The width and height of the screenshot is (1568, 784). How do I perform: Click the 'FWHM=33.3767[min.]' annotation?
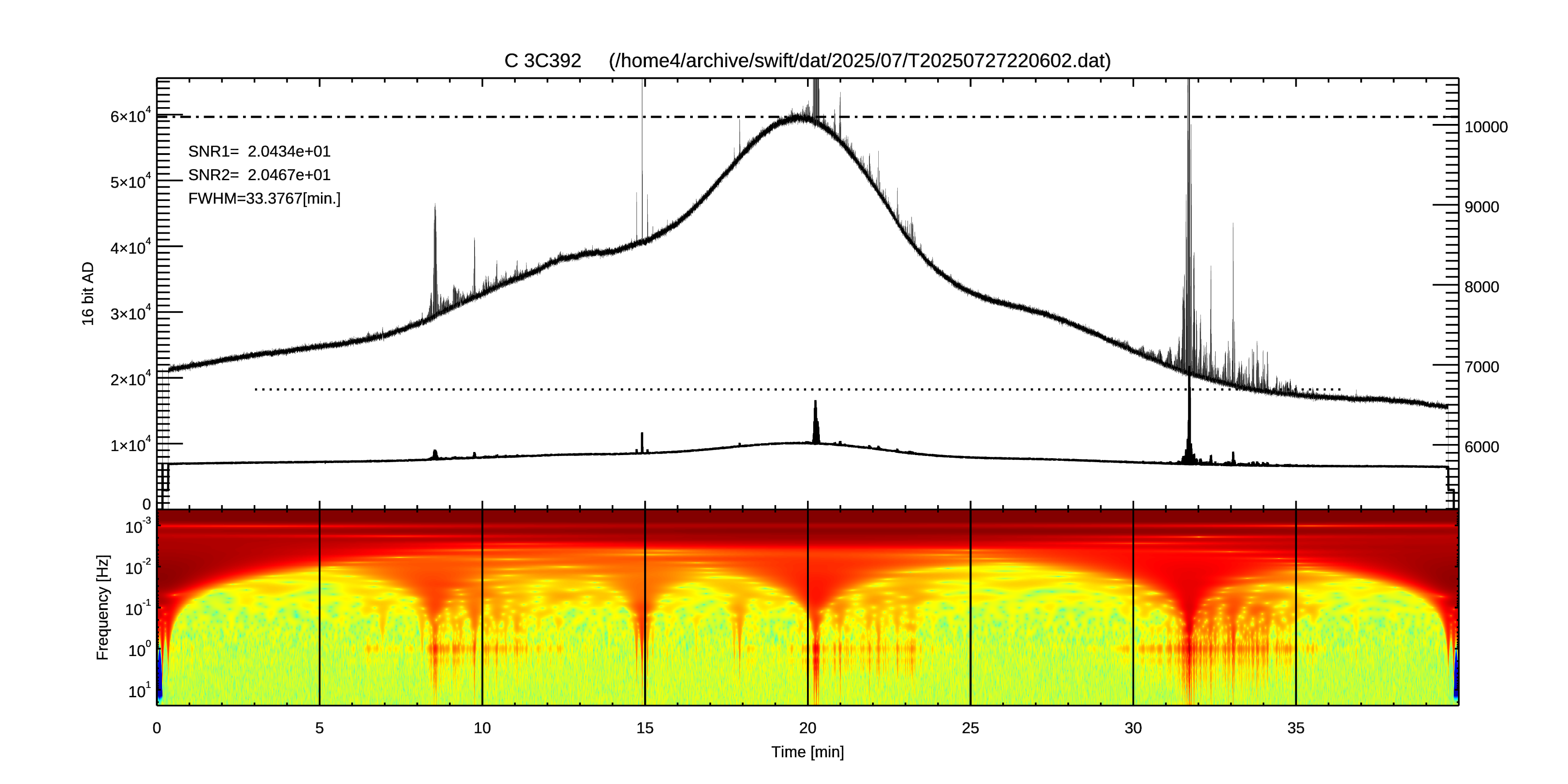[x=264, y=199]
